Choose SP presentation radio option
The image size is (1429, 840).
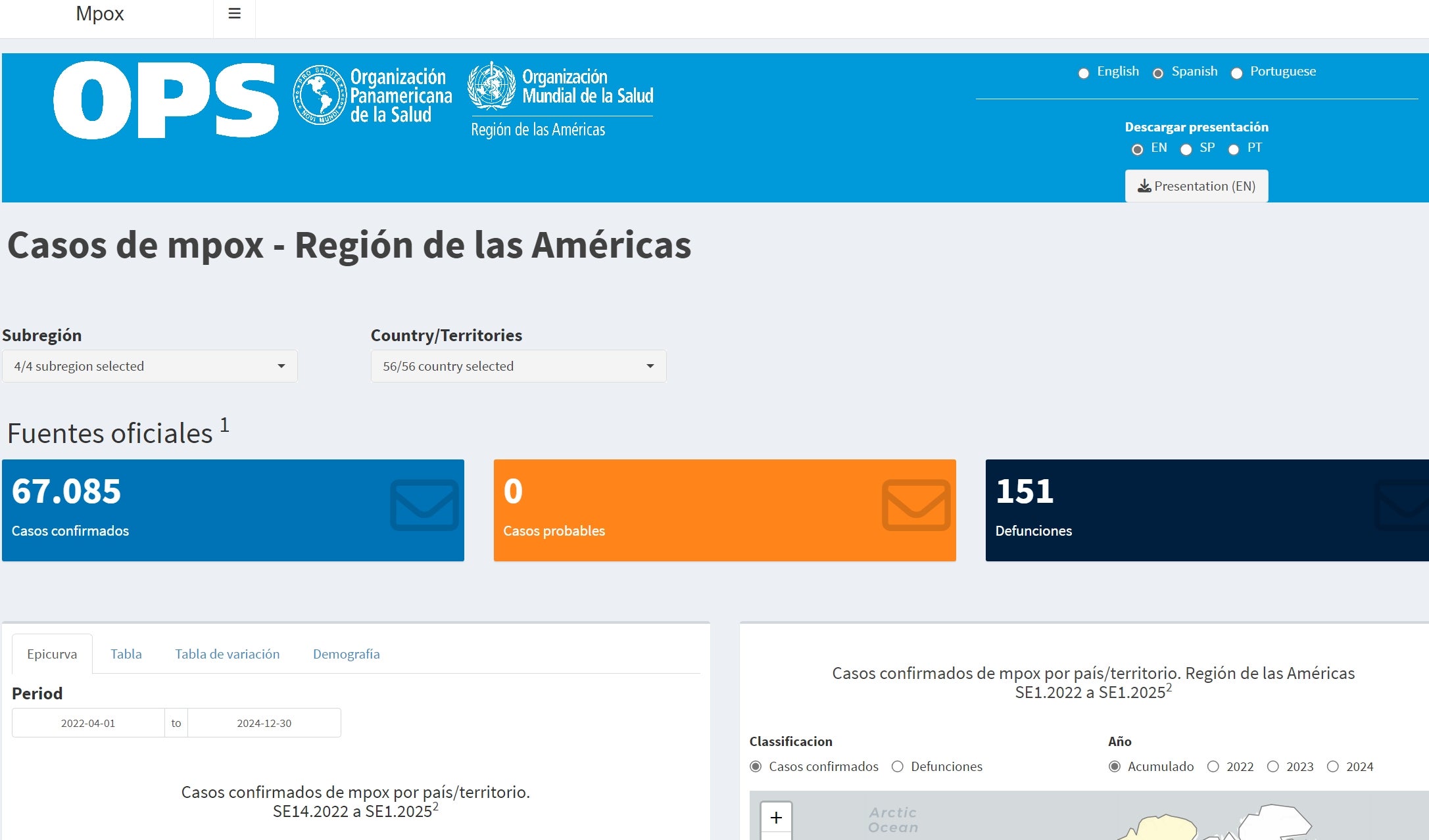(1186, 149)
